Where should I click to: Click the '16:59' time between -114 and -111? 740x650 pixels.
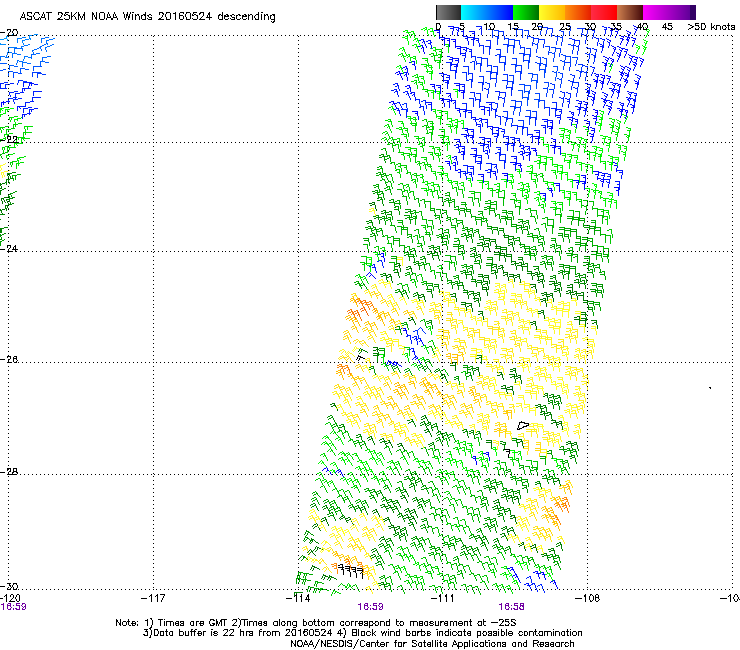pos(370,607)
